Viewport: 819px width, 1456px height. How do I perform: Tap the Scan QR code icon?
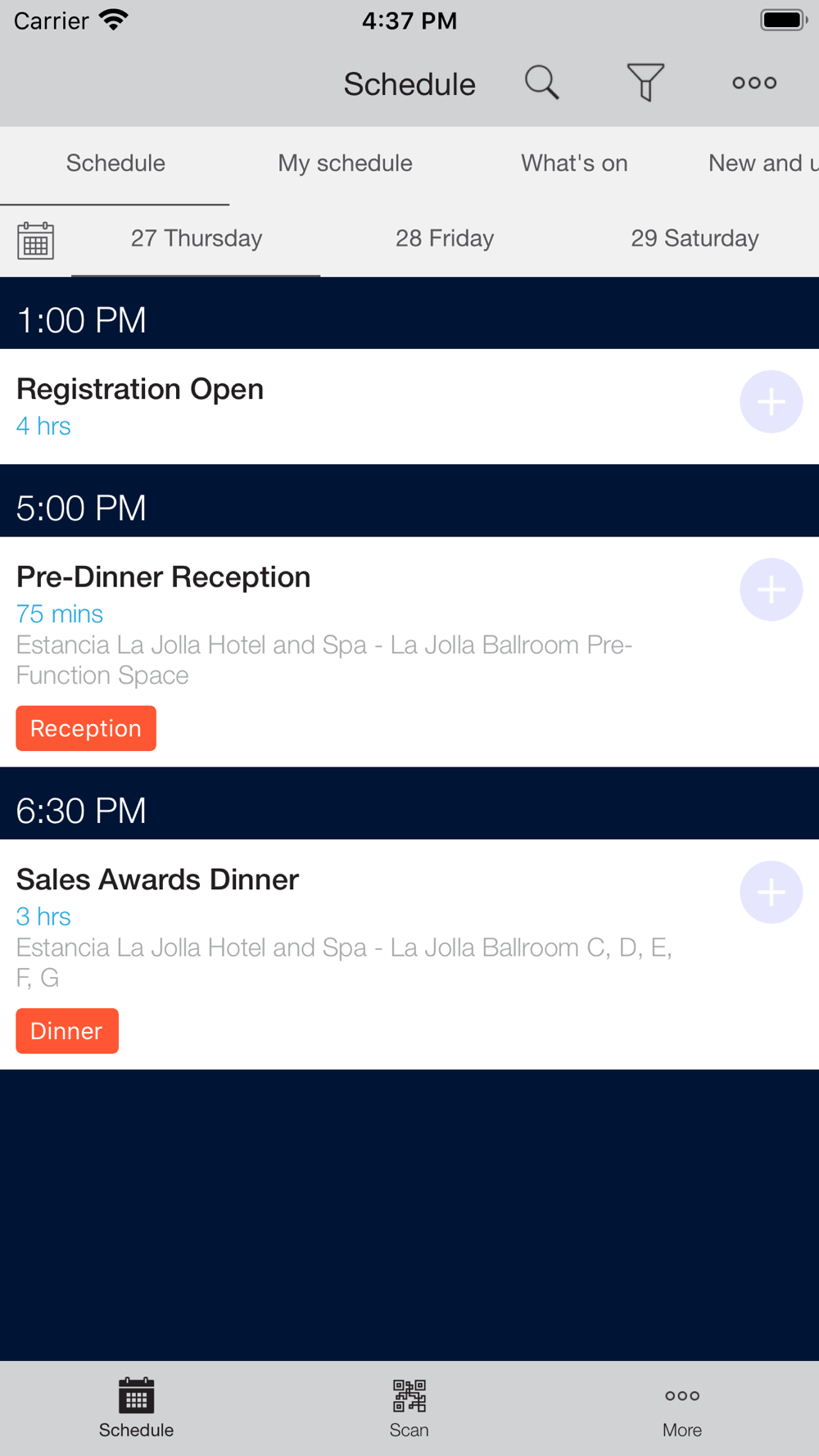(x=409, y=1395)
